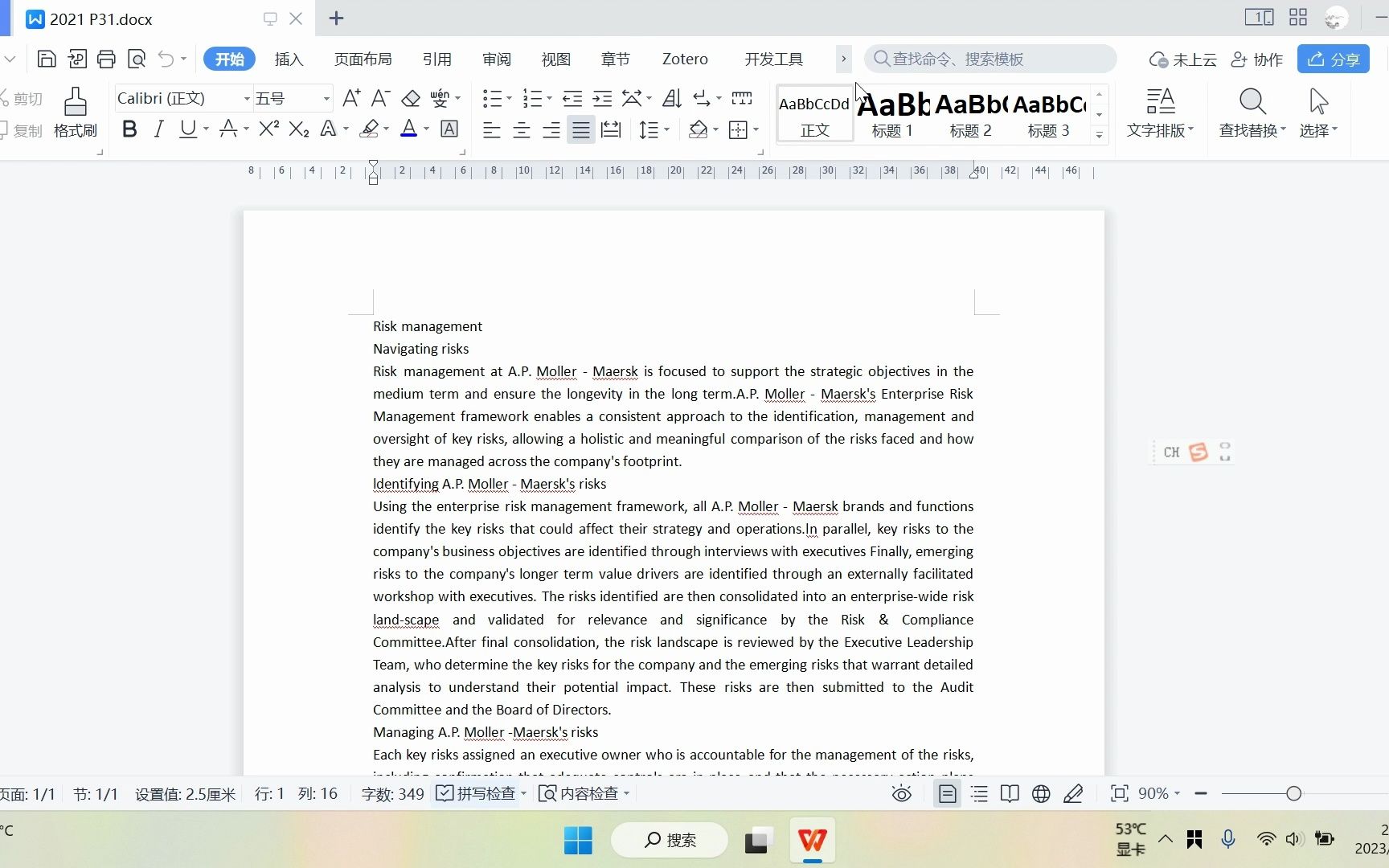Increase font size with the A+ icon
Screen dimensions: 1389x868
[351, 98]
